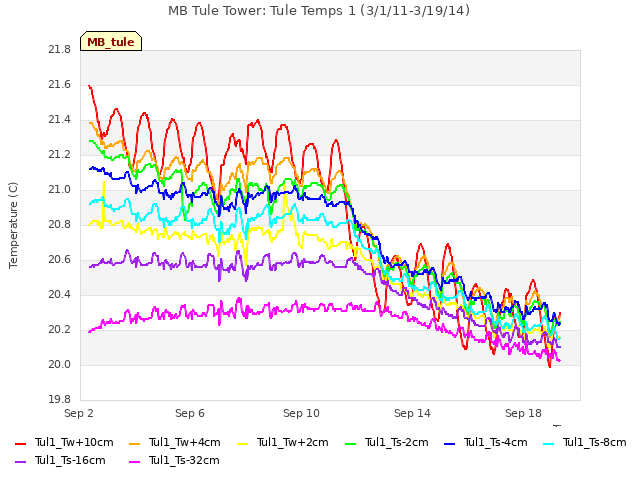Click the cyan Tul1_Ts-8cm legend swatch
640x480 pixels.
pos(549,444)
